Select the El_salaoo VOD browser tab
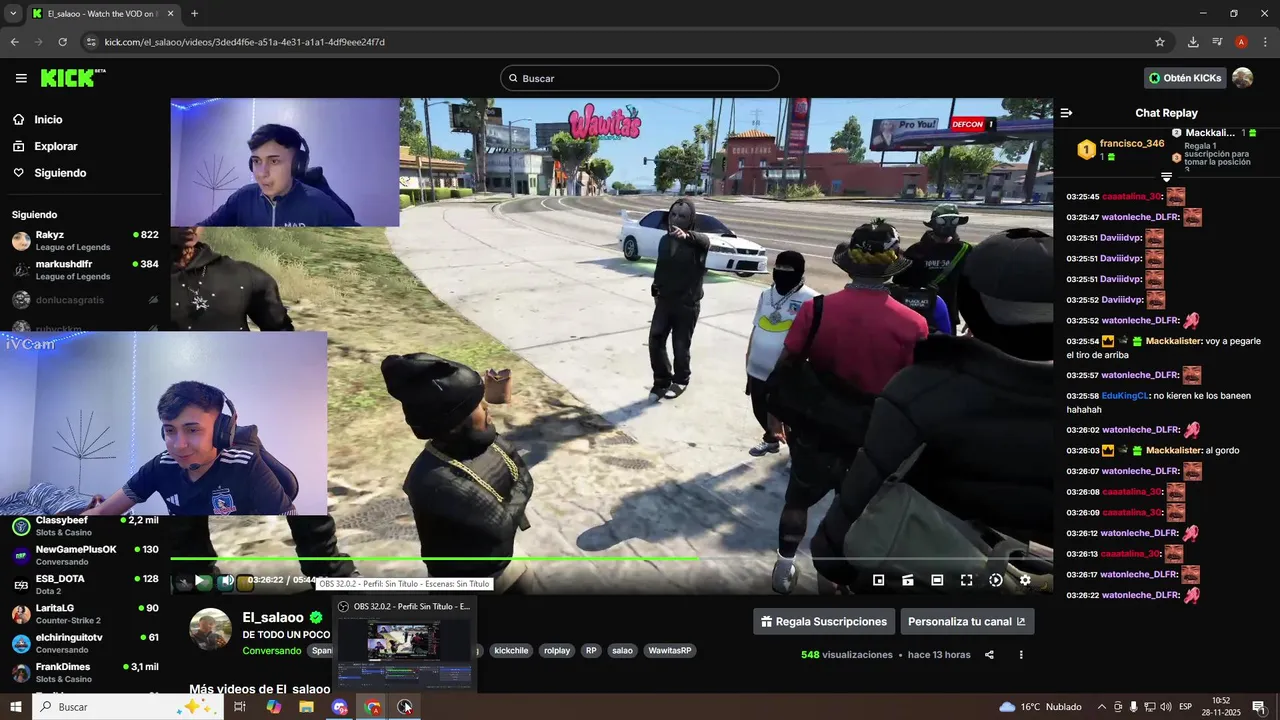The image size is (1280, 720). pyautogui.click(x=102, y=14)
